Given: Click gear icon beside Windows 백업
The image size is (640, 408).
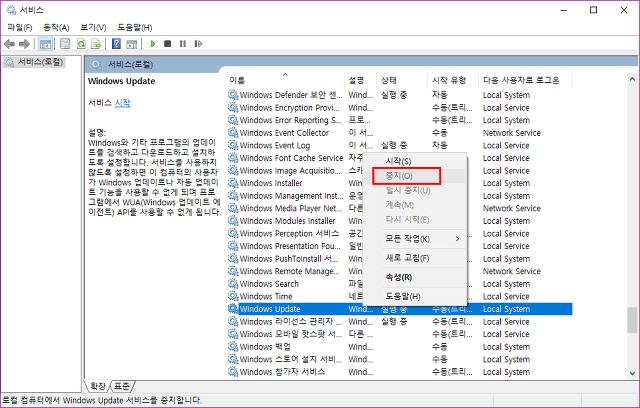Looking at the screenshot, I should [233, 347].
